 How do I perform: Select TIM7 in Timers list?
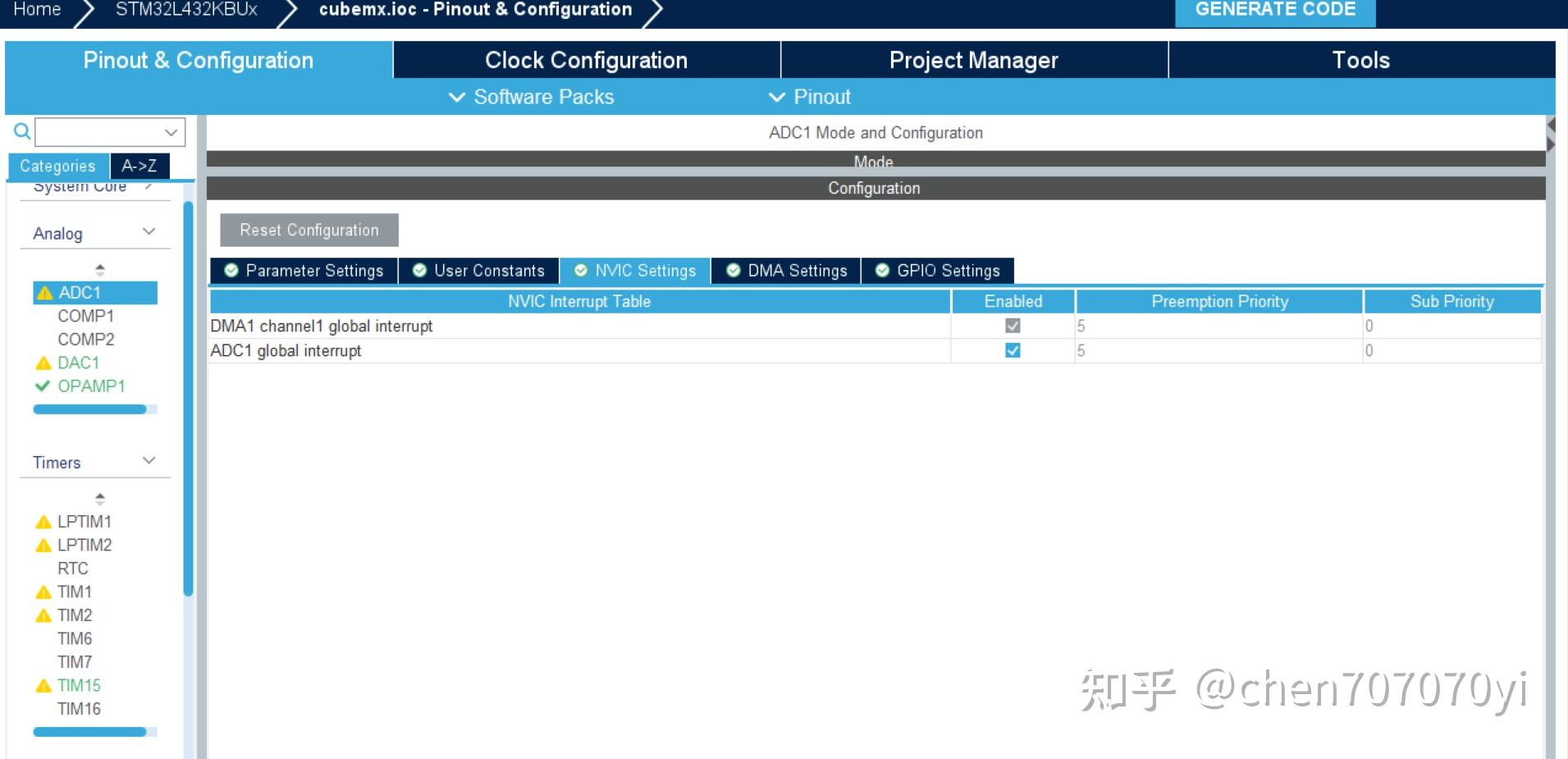75,662
